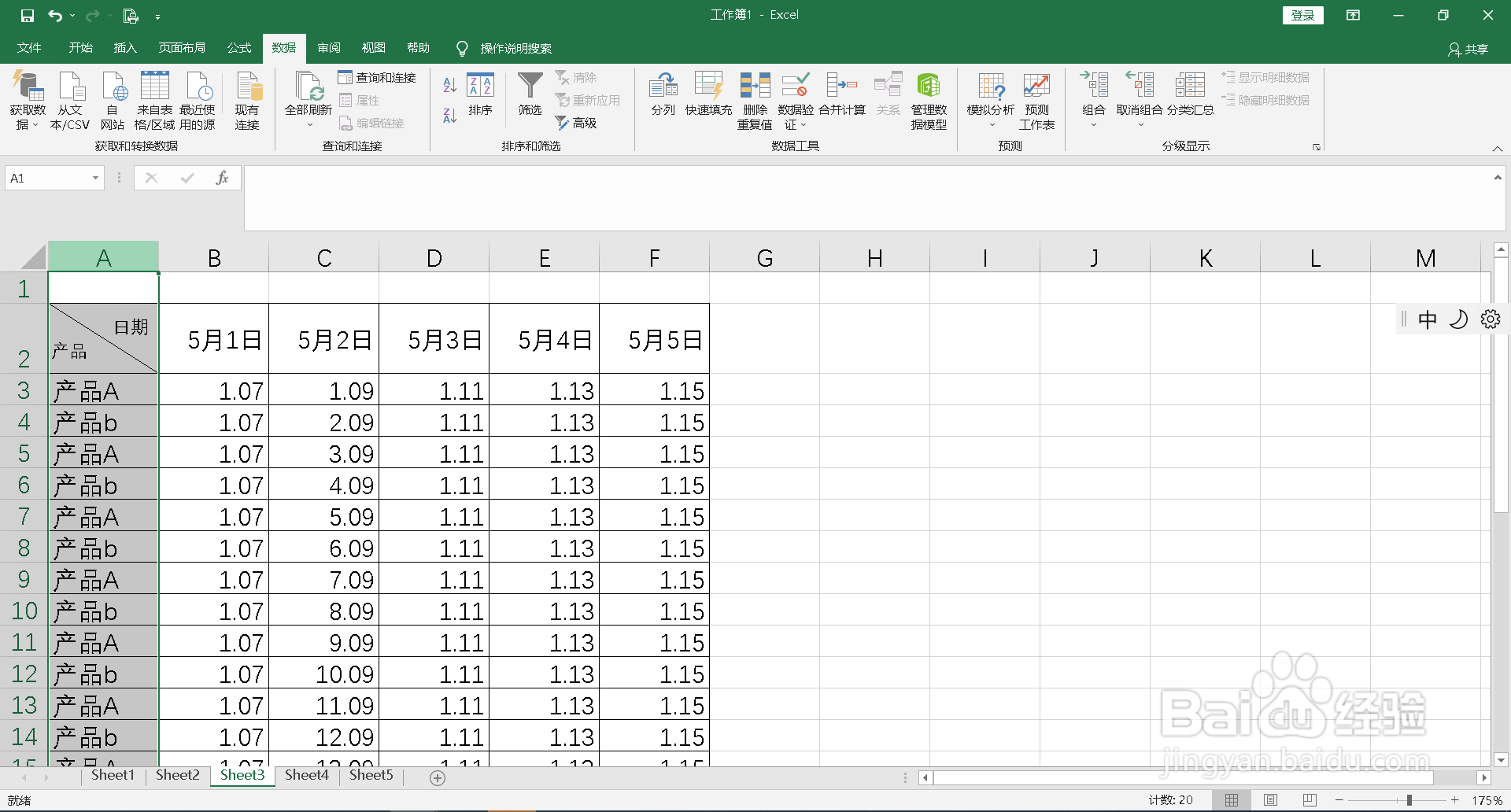The height and width of the screenshot is (812, 1511).
Task: Open the Sort (排序) dialog icon
Action: [480, 94]
